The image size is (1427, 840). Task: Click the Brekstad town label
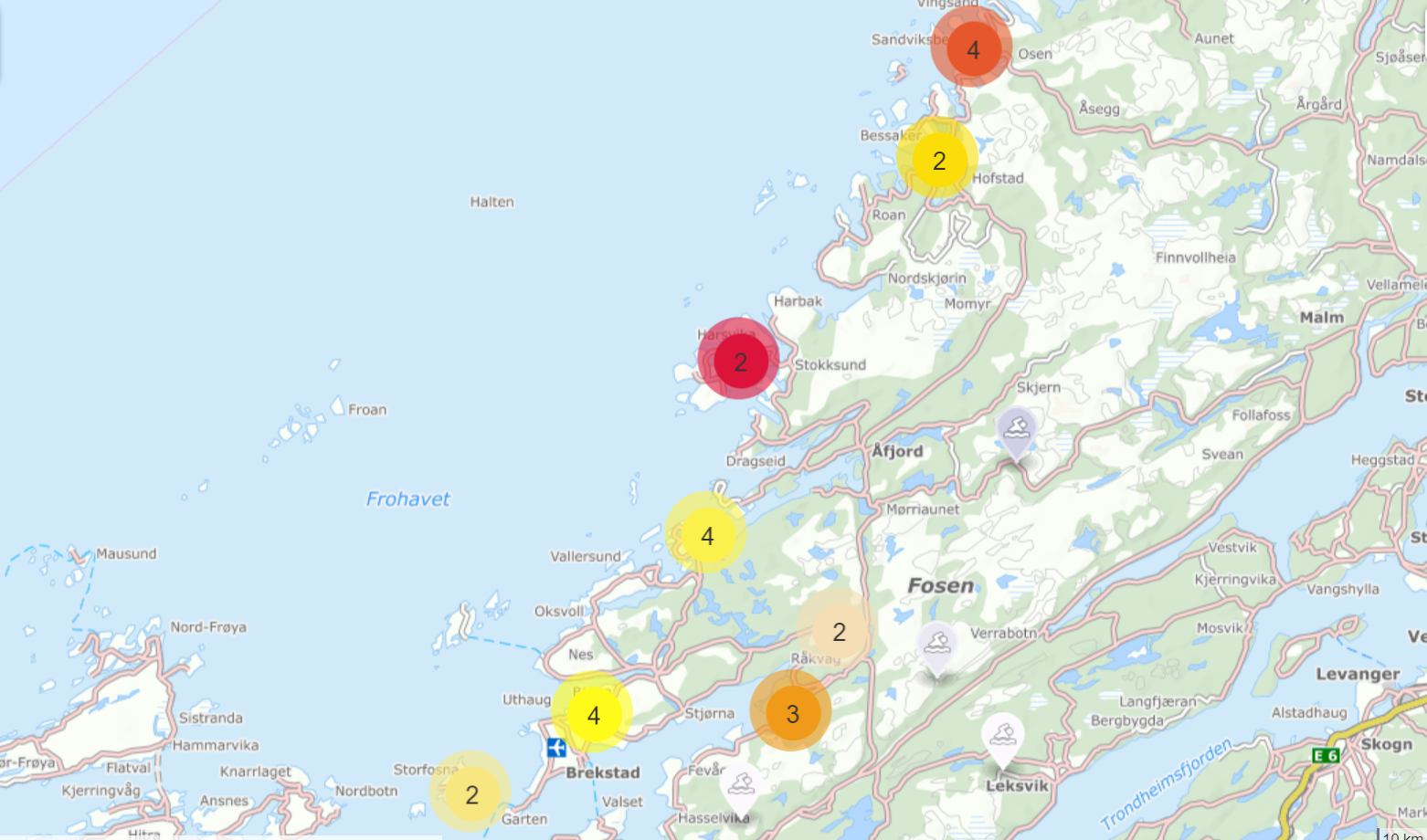(602, 772)
